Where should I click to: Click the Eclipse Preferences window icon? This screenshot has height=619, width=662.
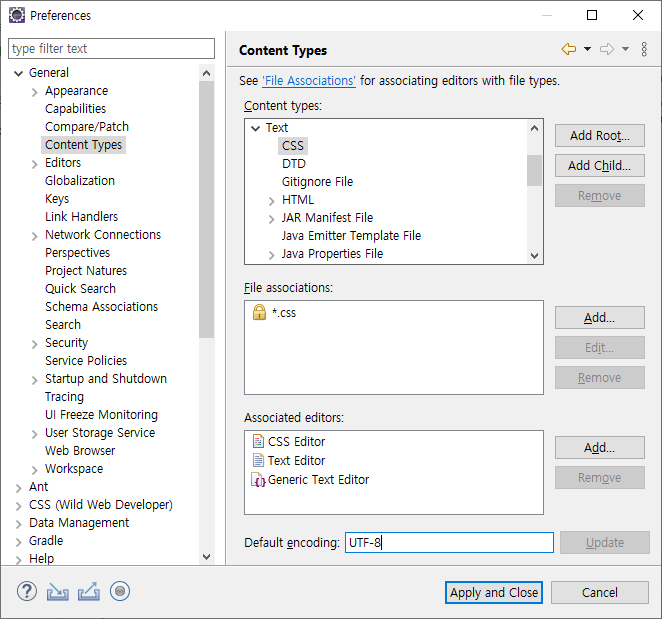coord(17,16)
